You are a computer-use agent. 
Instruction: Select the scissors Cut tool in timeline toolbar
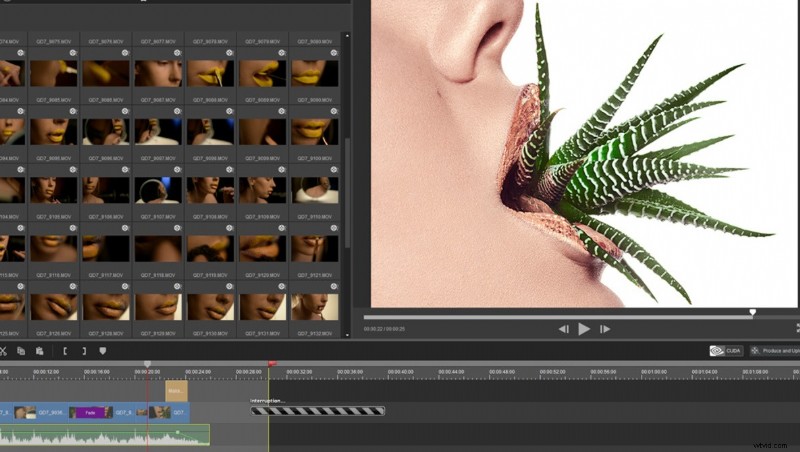[3, 351]
